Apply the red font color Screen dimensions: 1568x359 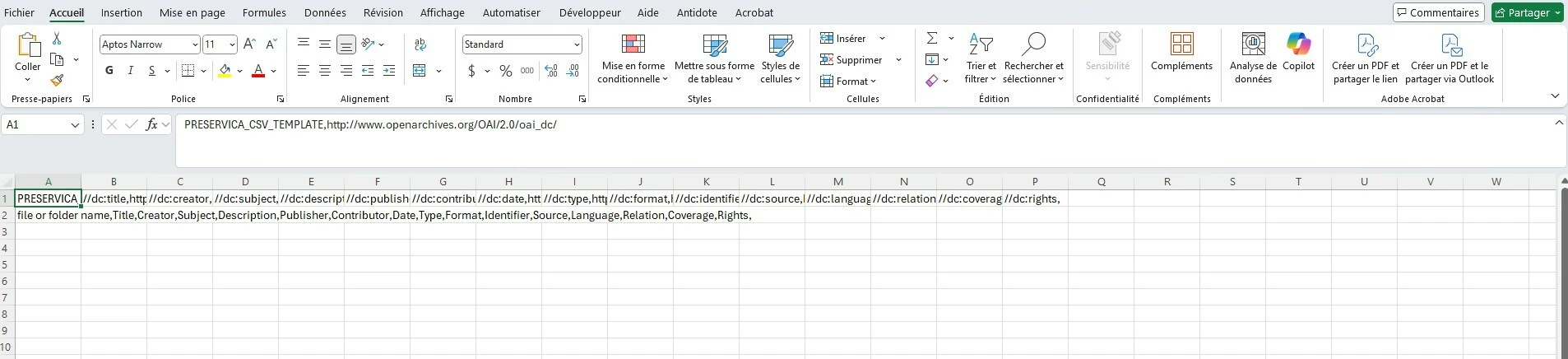tap(258, 71)
